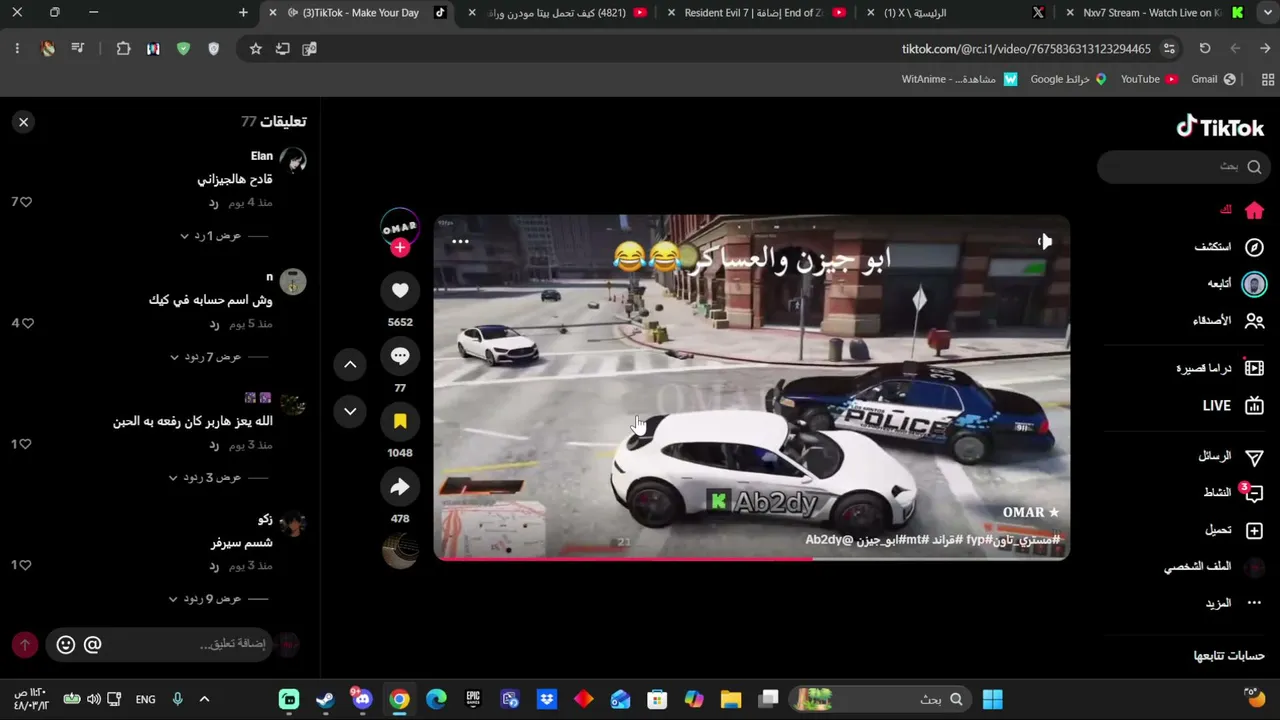Open Steam from the taskbar
The image size is (1280, 720).
pyautogui.click(x=325, y=699)
